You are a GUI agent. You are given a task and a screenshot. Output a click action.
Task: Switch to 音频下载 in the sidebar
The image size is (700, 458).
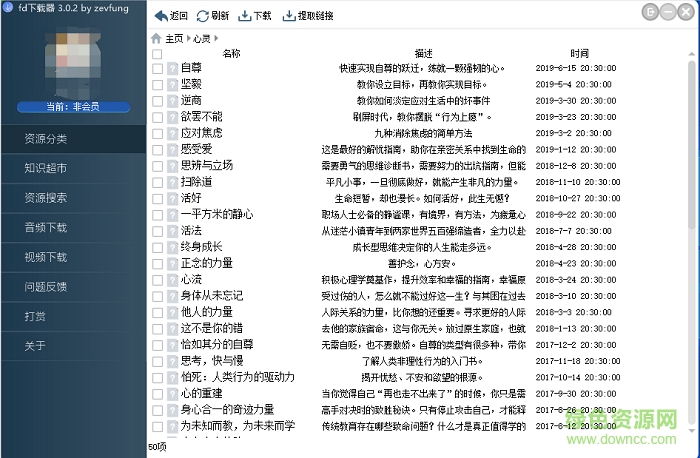pos(46,228)
